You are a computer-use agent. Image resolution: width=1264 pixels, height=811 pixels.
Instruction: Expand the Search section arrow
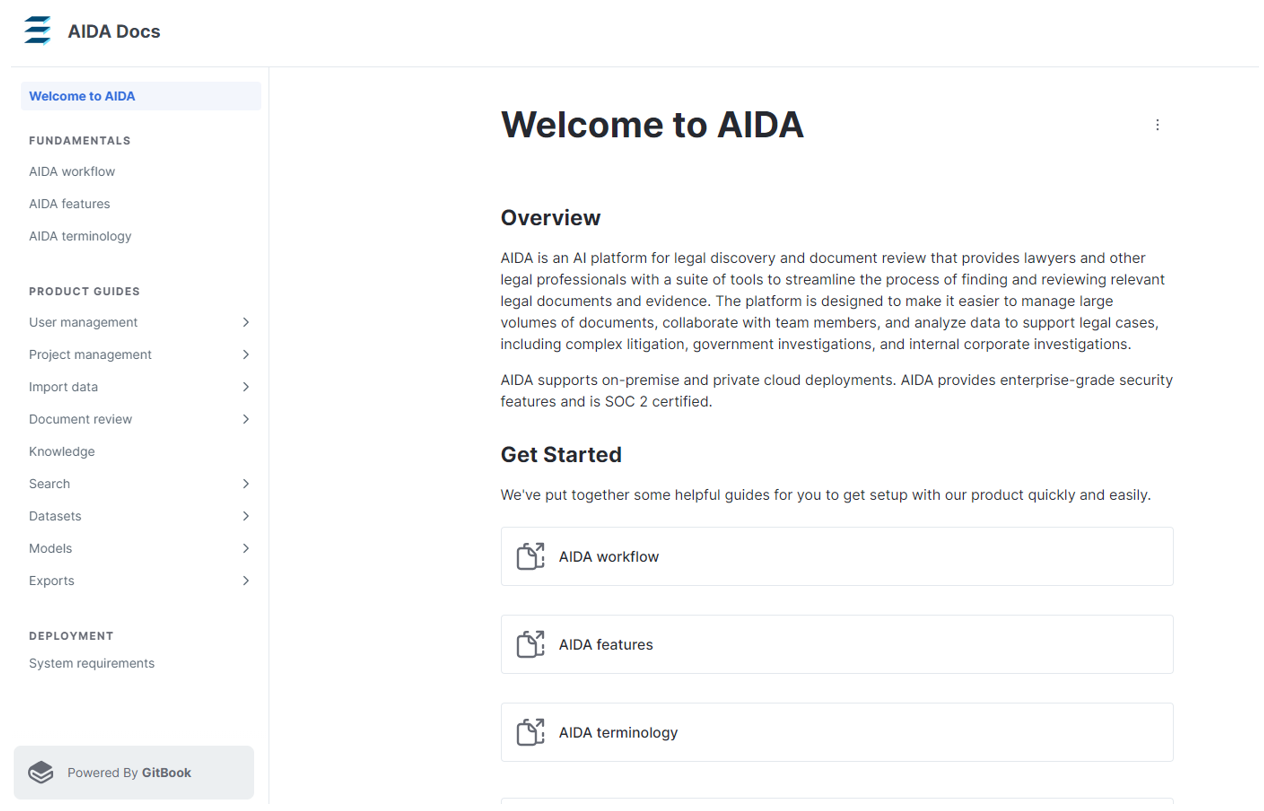click(x=246, y=484)
